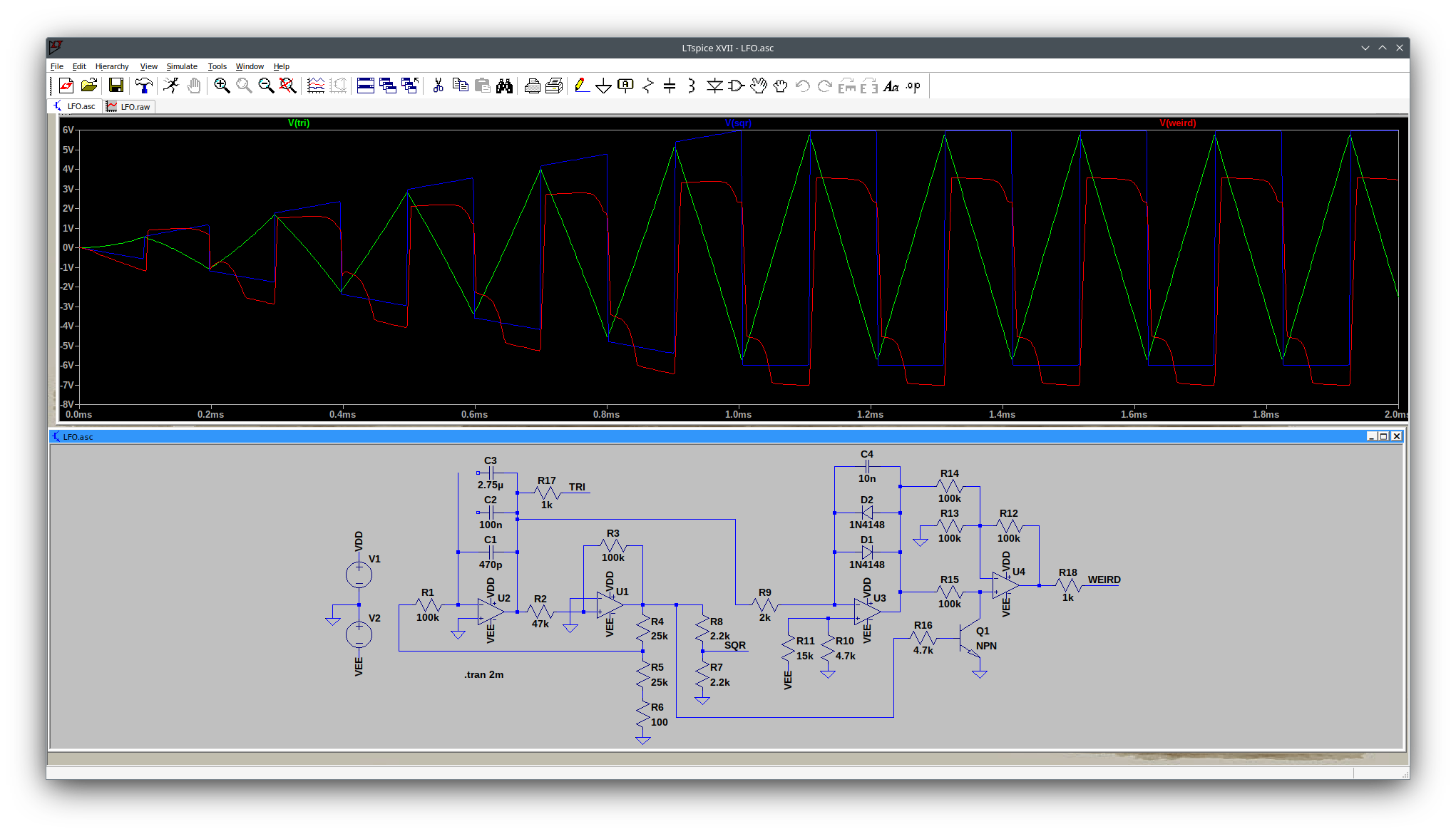This screenshot has height=834, width=1456.
Task: Click the Copy toolbar icon
Action: 461,86
